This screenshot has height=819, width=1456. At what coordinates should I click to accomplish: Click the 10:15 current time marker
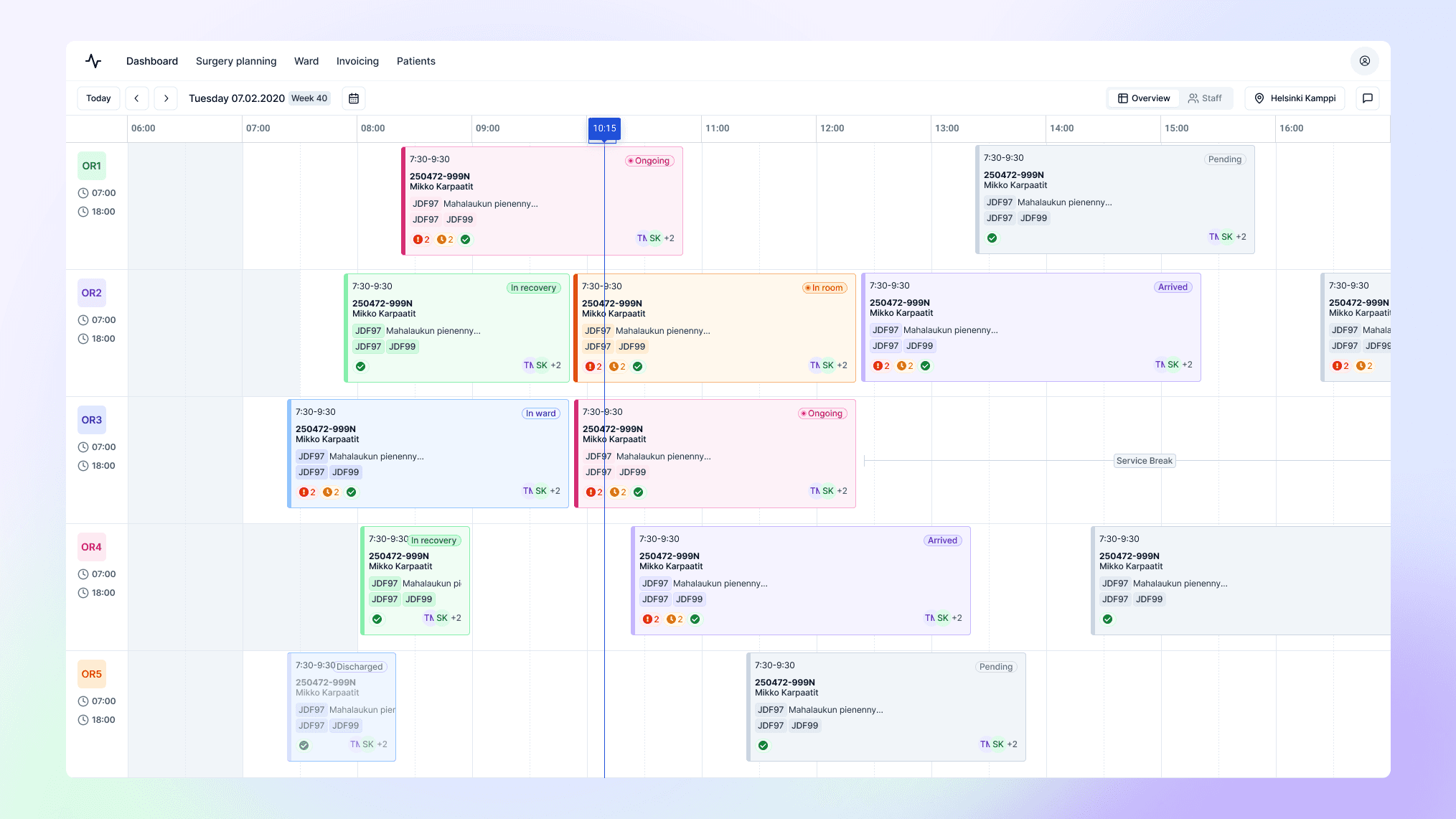pyautogui.click(x=604, y=128)
